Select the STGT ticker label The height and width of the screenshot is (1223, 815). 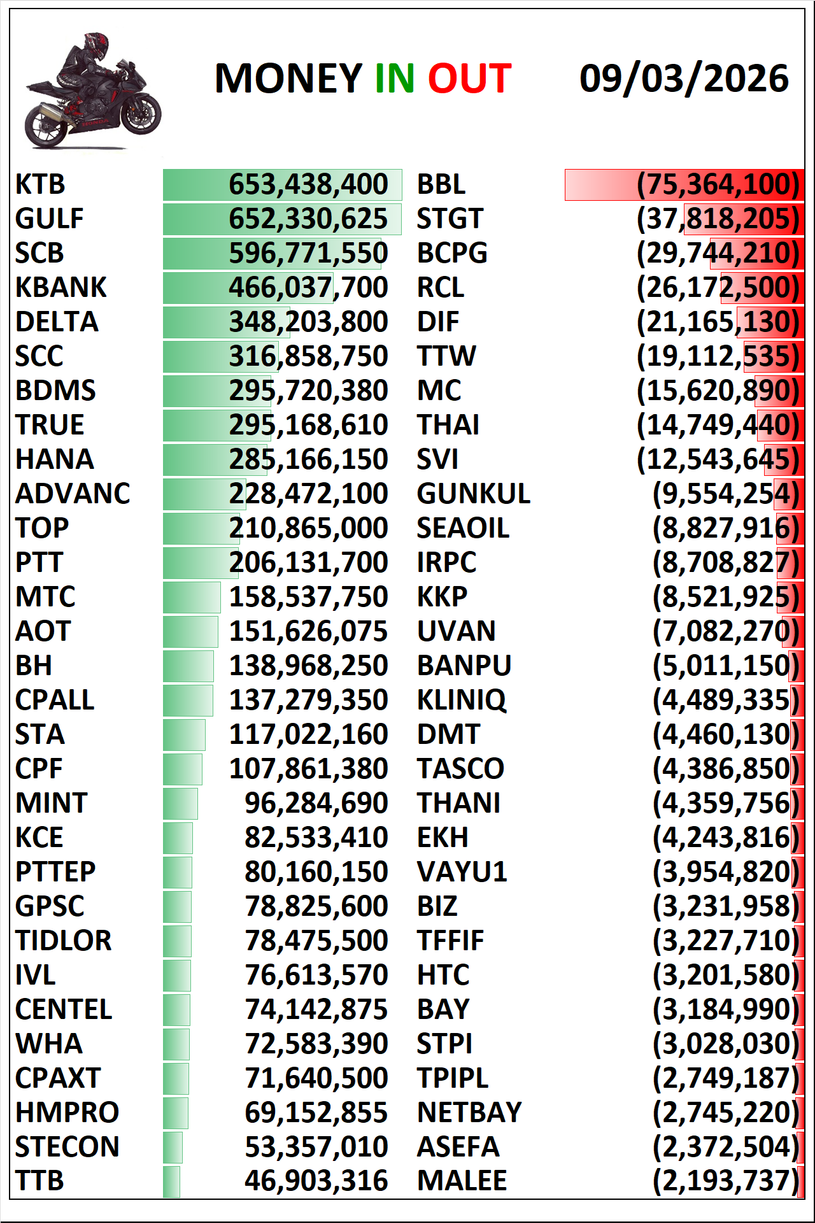(450, 219)
